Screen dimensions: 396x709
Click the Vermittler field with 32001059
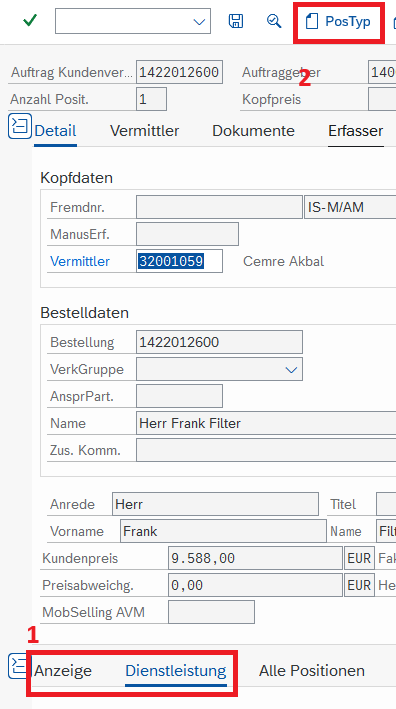179,261
